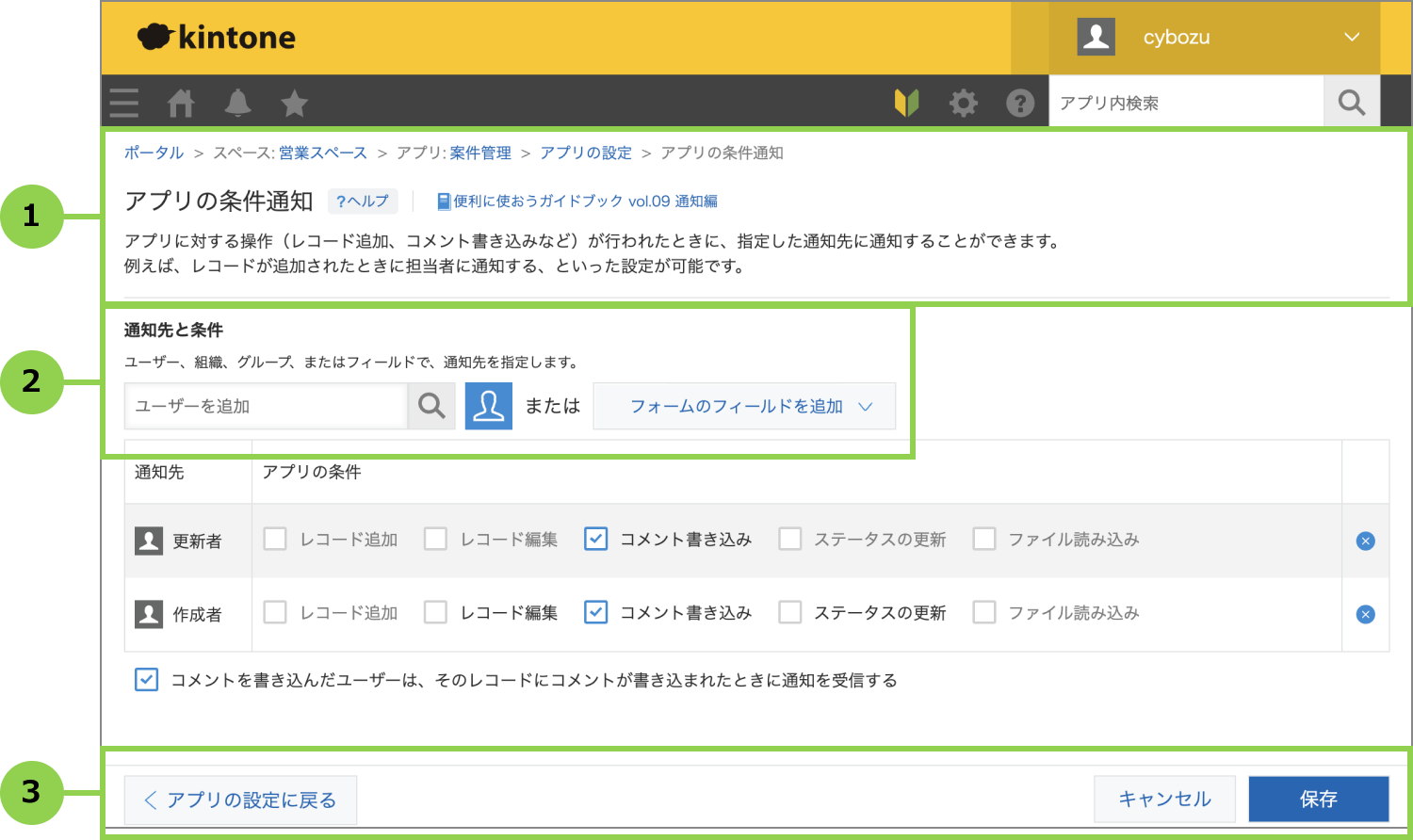Disable the comment-writer notification checkbox

click(146, 680)
